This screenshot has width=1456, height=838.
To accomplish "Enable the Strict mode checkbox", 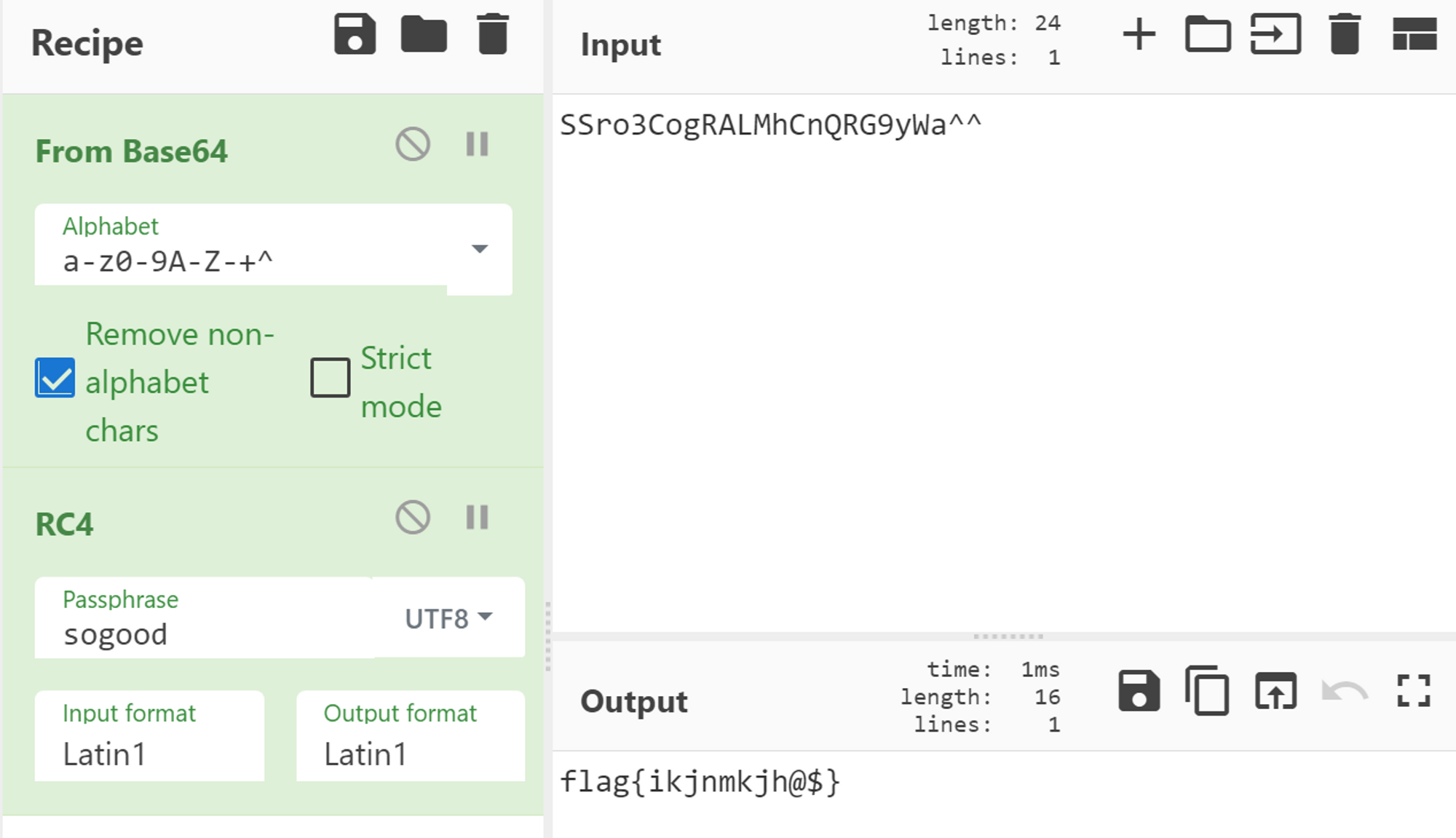I will point(331,377).
